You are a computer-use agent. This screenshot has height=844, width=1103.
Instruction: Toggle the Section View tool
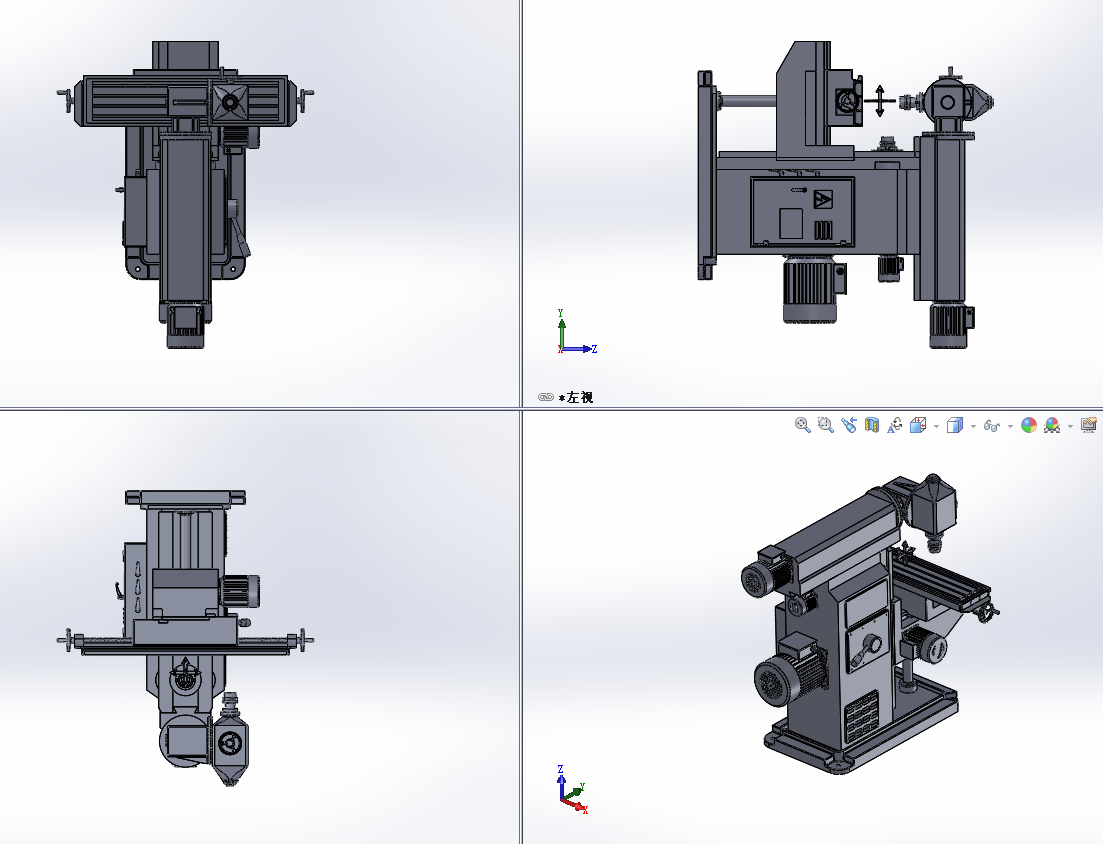tap(872, 425)
